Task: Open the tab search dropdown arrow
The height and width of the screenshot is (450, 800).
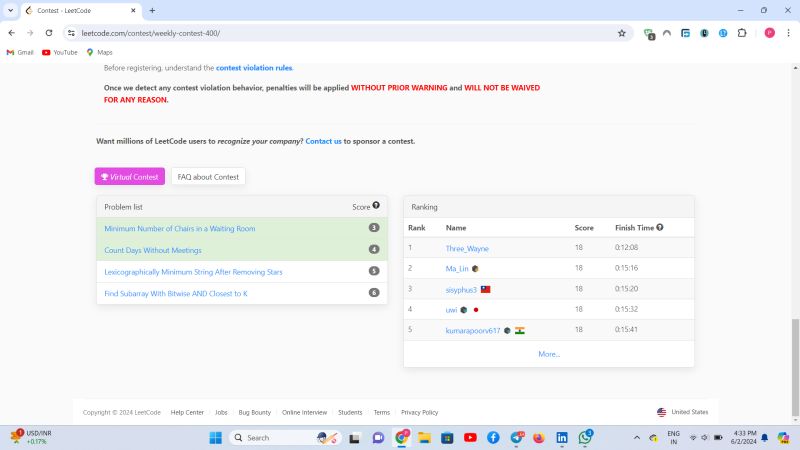Action: coord(10,10)
